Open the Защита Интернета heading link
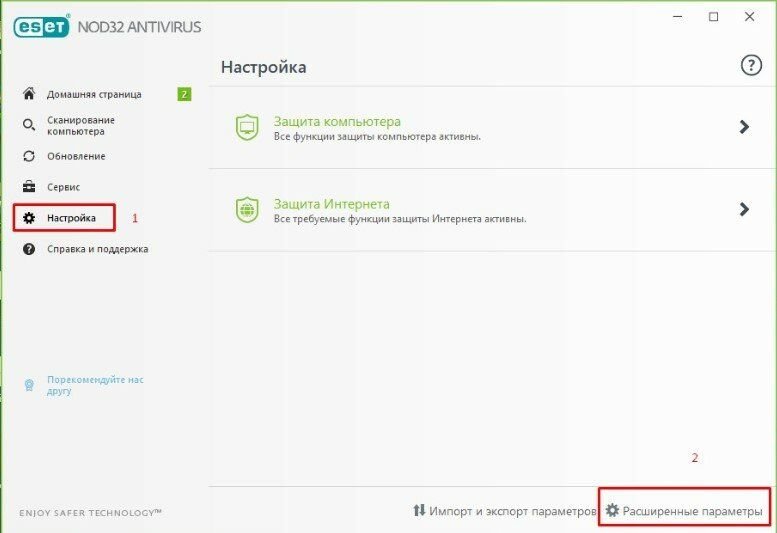 [331, 204]
